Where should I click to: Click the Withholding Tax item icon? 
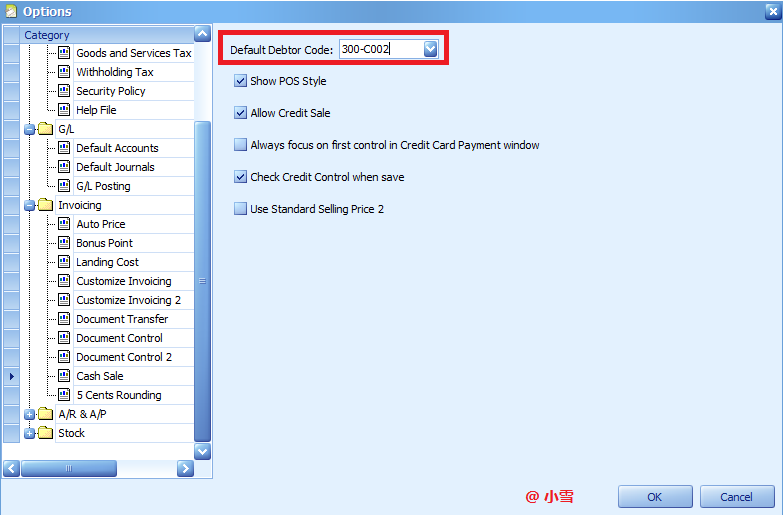pyautogui.click(x=64, y=71)
